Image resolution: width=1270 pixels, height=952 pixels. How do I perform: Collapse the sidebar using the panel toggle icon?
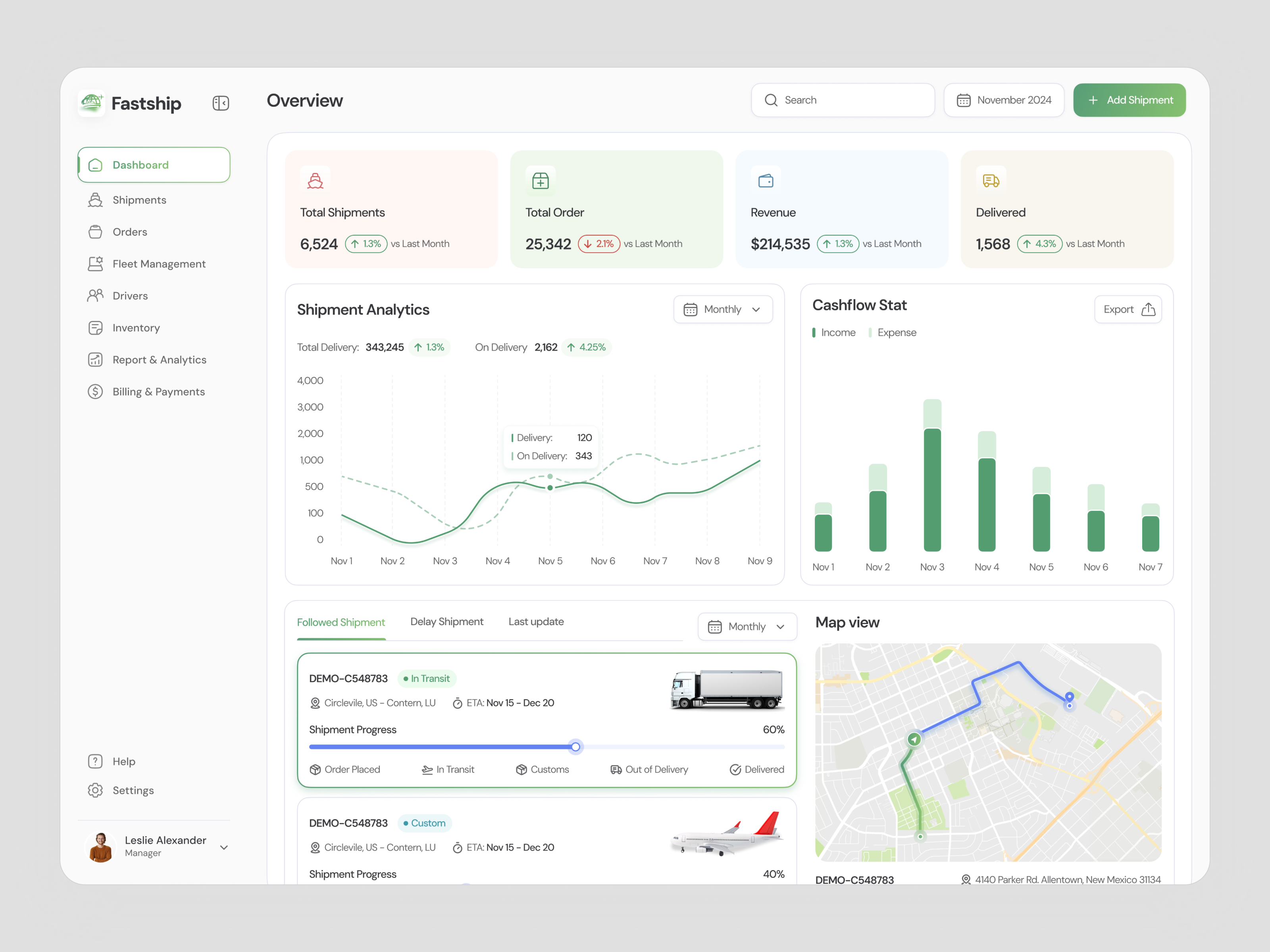[x=221, y=103]
